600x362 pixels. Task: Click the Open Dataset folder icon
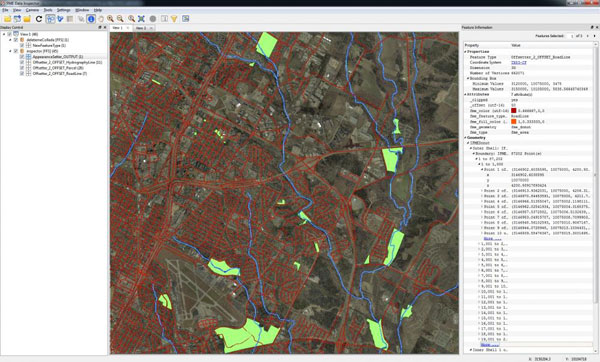(x=7, y=19)
